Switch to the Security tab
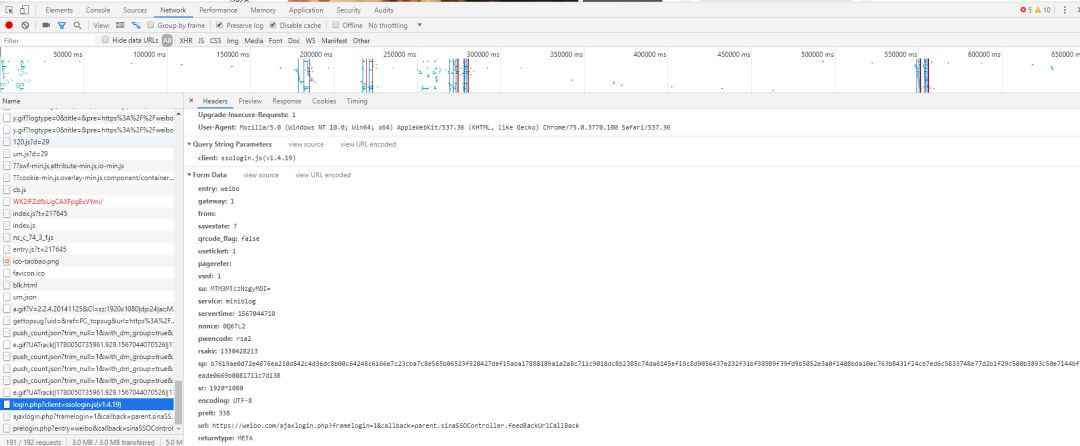Viewport: 1080px width, 446px height. [x=349, y=10]
